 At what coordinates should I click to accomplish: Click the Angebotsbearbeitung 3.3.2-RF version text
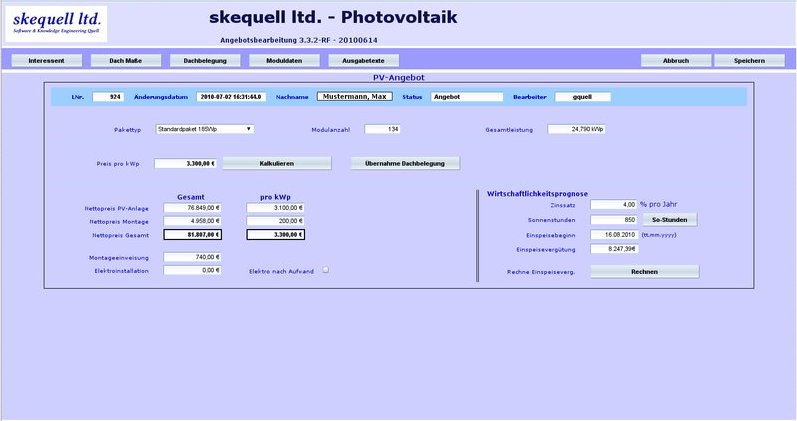pos(299,40)
